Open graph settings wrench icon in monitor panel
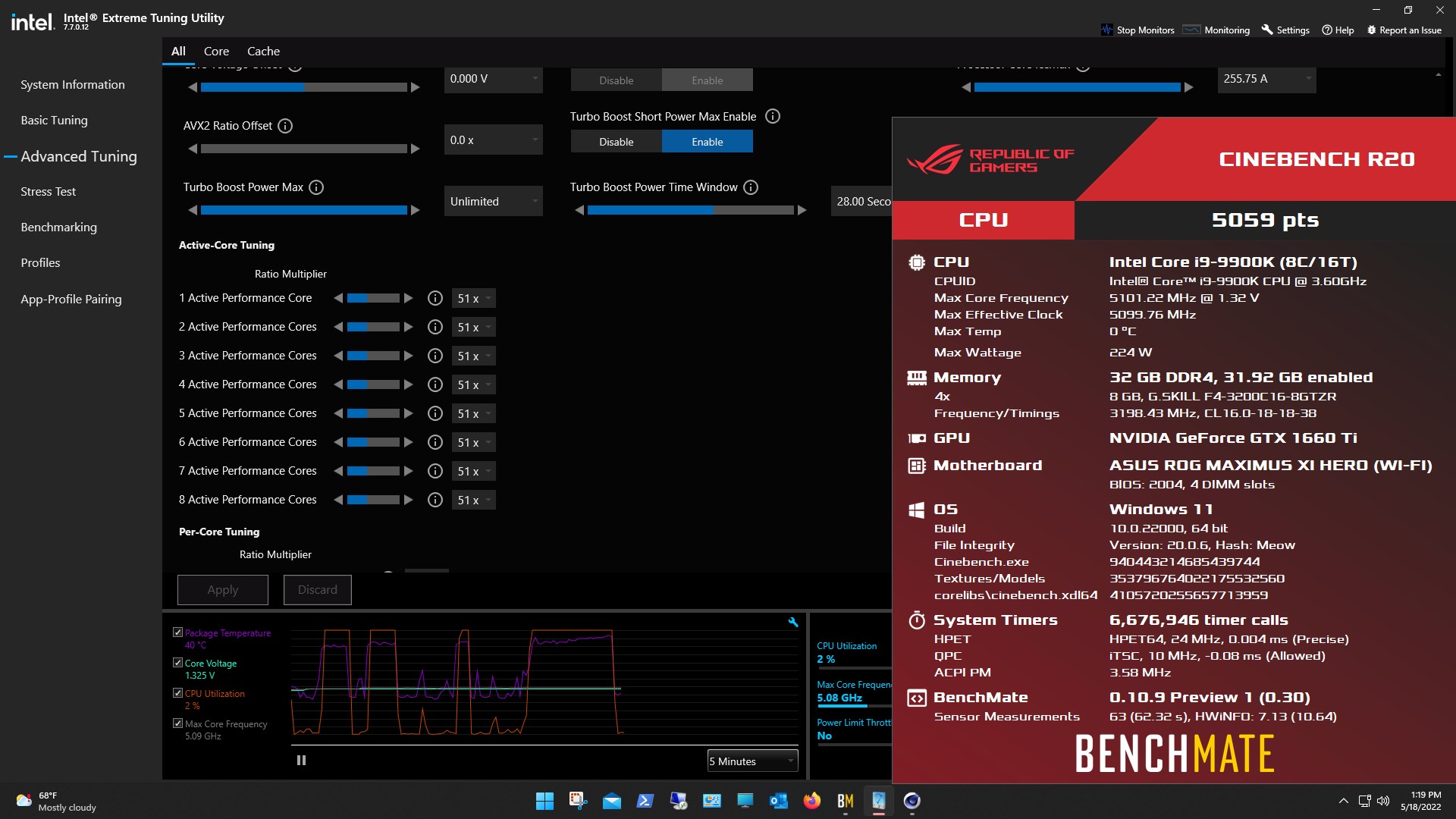The image size is (1456, 819). click(793, 622)
